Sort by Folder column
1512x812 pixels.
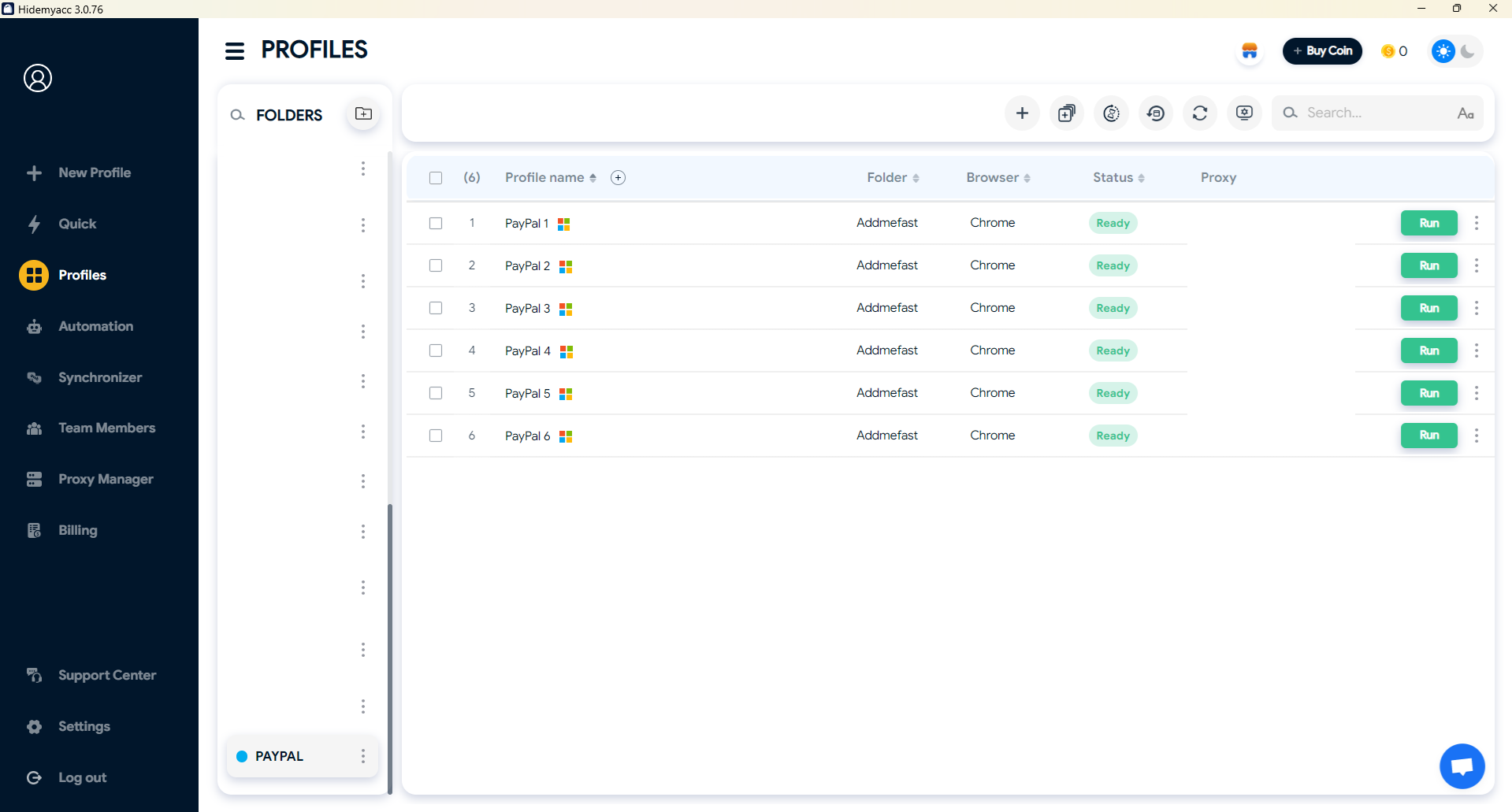point(893,178)
